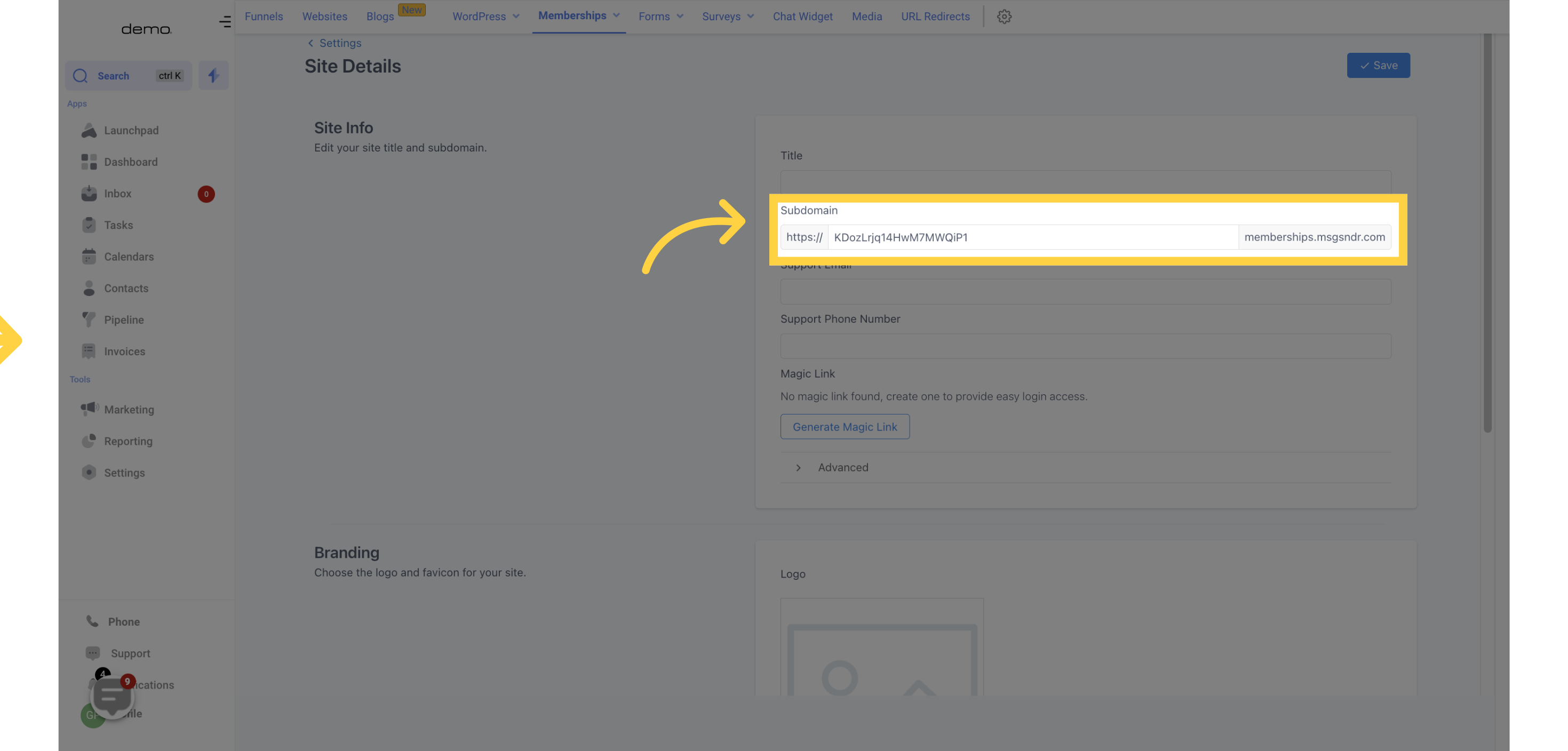Switch to the Media tab
Screen dimensions: 1568x751
[x=867, y=17]
